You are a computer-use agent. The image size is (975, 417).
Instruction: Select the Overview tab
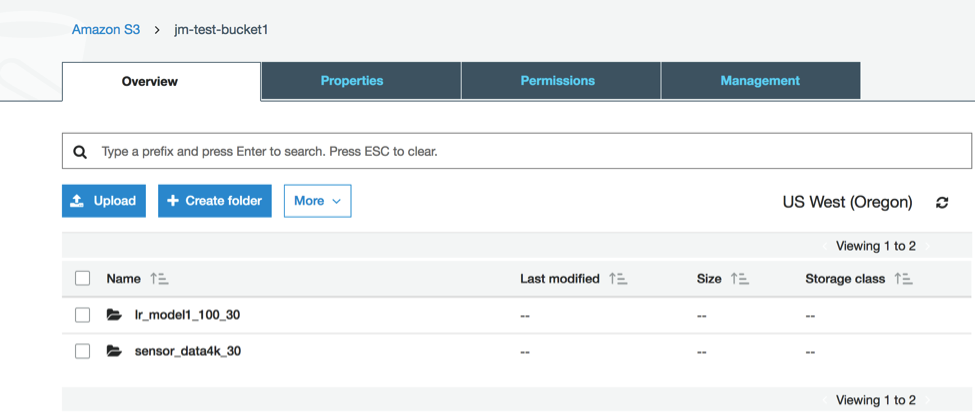[150, 82]
